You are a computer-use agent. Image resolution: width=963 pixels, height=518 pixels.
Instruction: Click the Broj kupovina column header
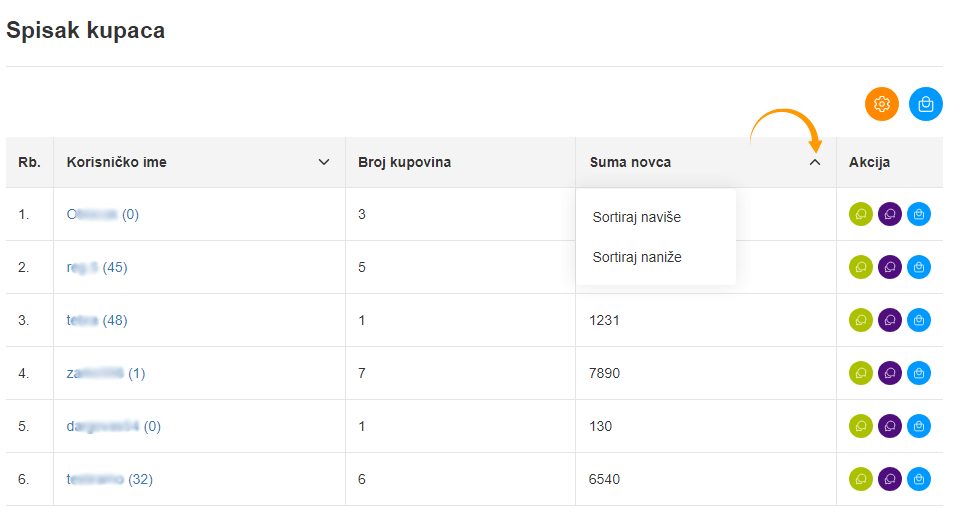coord(404,162)
